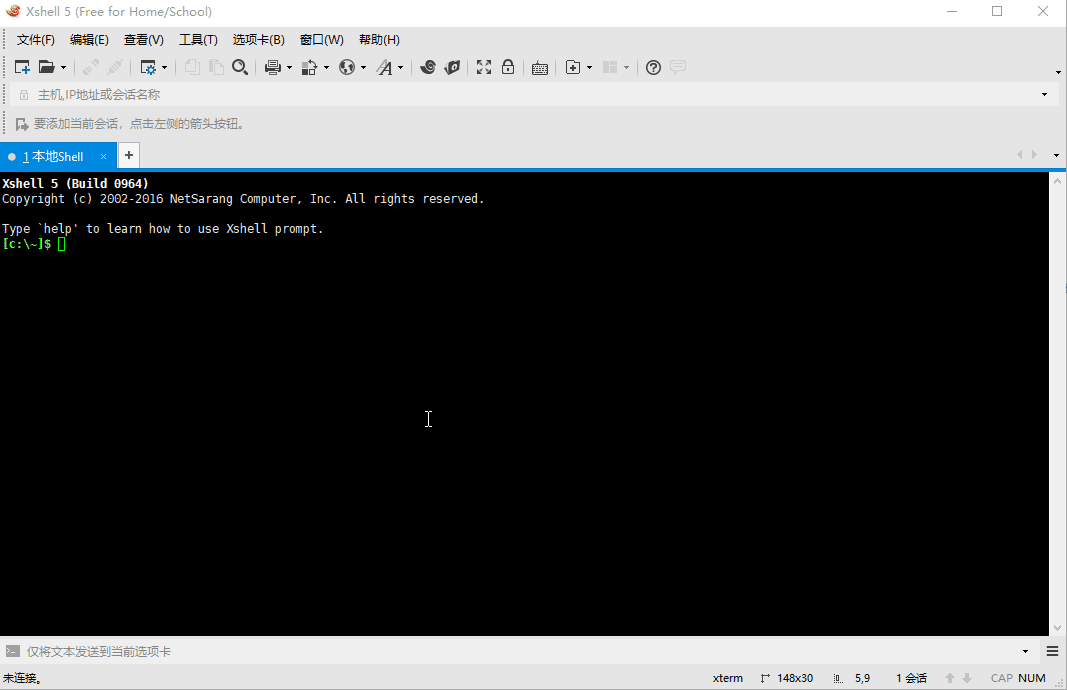Click the Encoding globe icon

[347, 67]
